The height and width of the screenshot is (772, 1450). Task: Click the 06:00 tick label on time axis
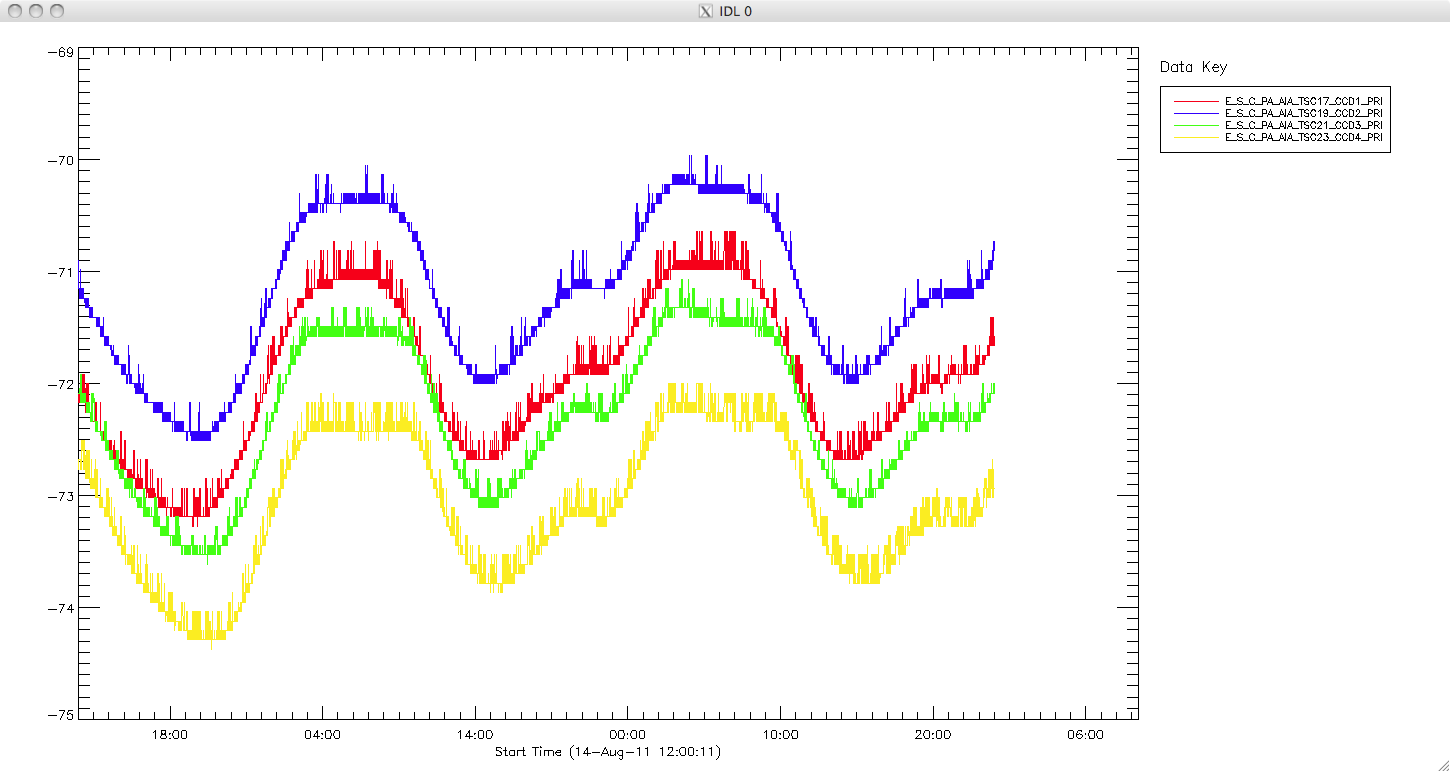[x=1085, y=735]
